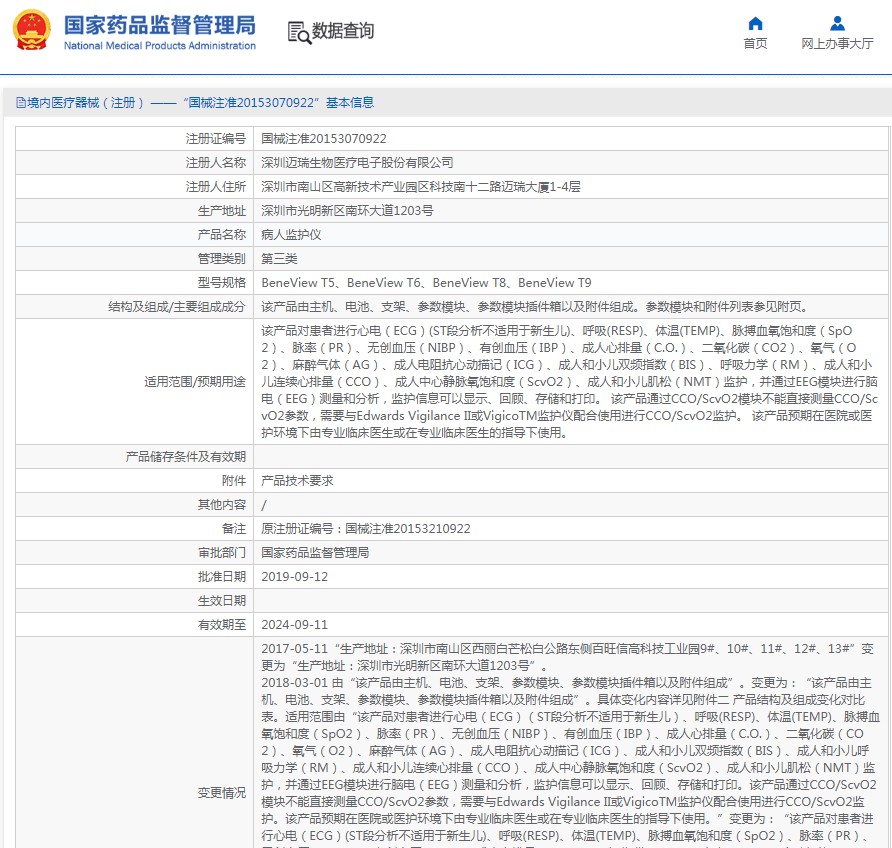This screenshot has width=892, height=848.
Task: Click the document icon beside 境内医疗器械
Action: click(21, 102)
